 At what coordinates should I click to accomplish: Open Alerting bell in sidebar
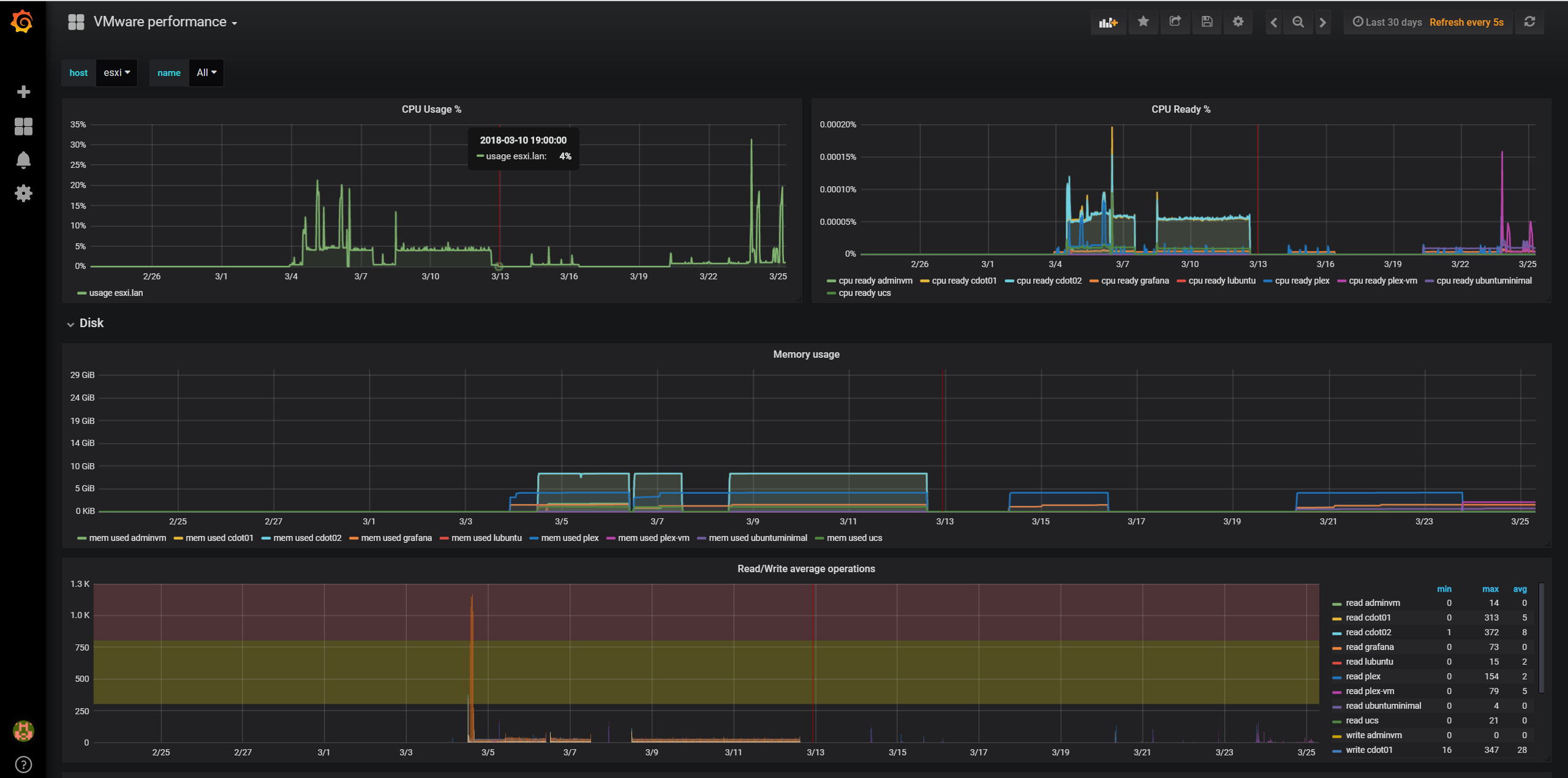(x=23, y=161)
